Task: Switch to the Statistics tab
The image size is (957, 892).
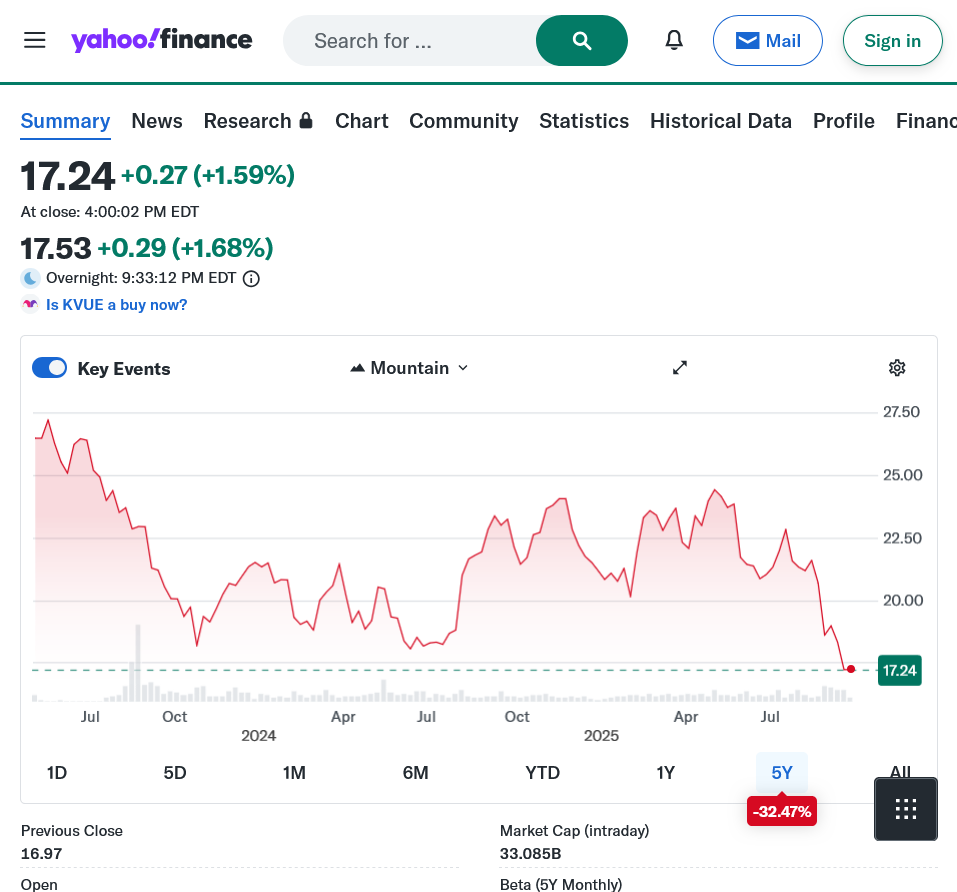Action: pyautogui.click(x=584, y=121)
